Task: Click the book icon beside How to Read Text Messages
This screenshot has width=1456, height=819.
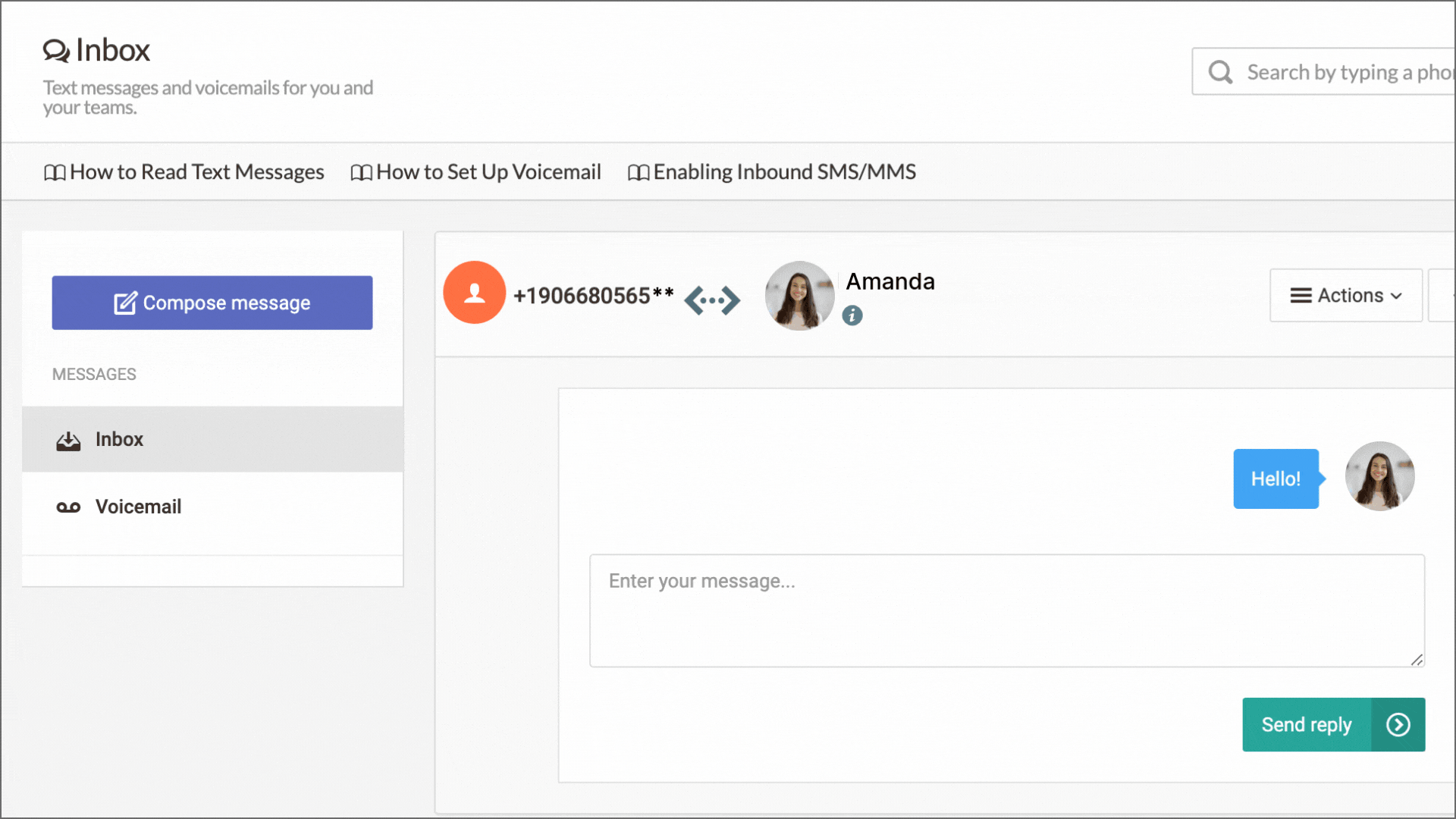Action: click(x=55, y=173)
